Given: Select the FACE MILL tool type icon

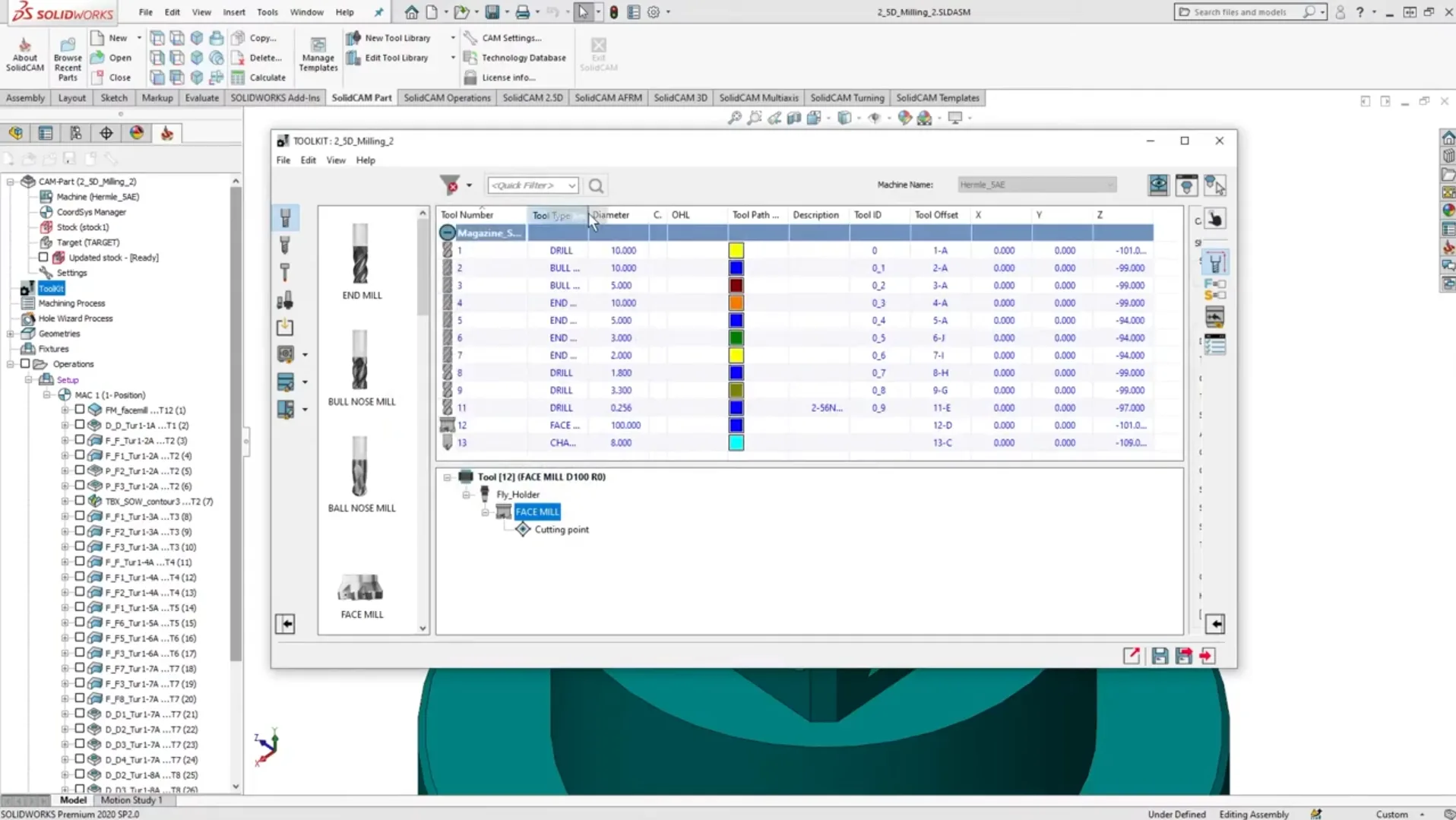Looking at the screenshot, I should pyautogui.click(x=361, y=589).
